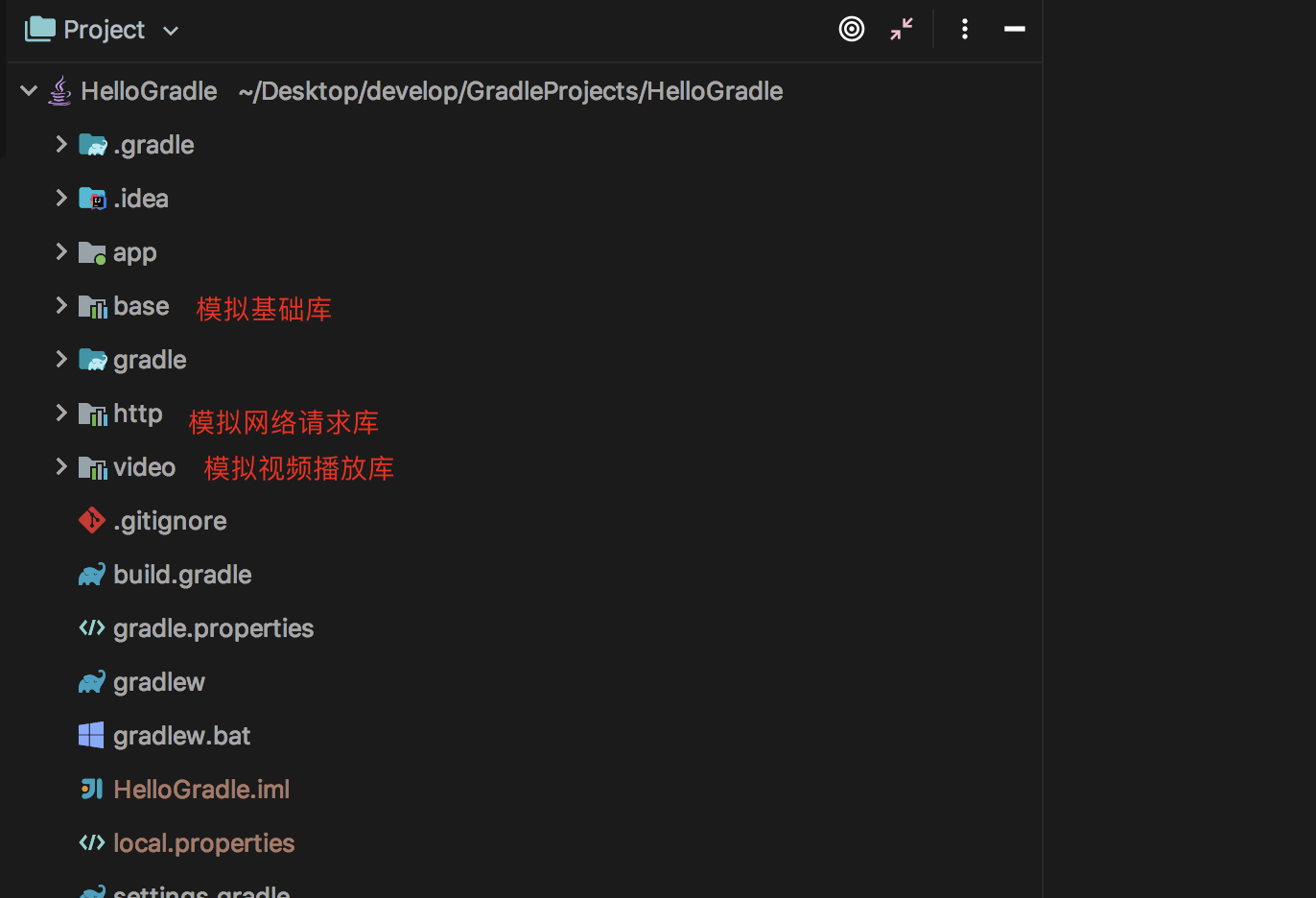
Task: Select the .gradle folder name
Action: tap(153, 145)
